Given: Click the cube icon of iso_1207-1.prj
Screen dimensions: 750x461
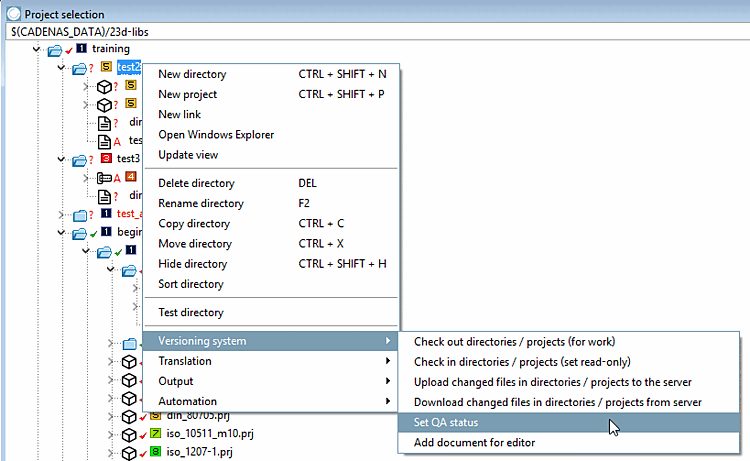Looking at the screenshot, I should [x=129, y=453].
